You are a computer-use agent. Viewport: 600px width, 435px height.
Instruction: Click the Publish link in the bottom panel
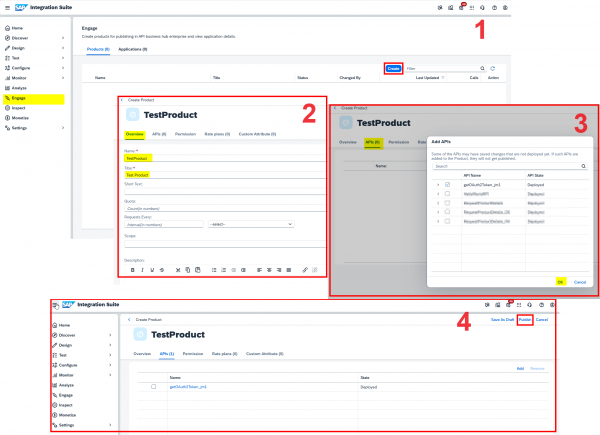[x=524, y=319]
